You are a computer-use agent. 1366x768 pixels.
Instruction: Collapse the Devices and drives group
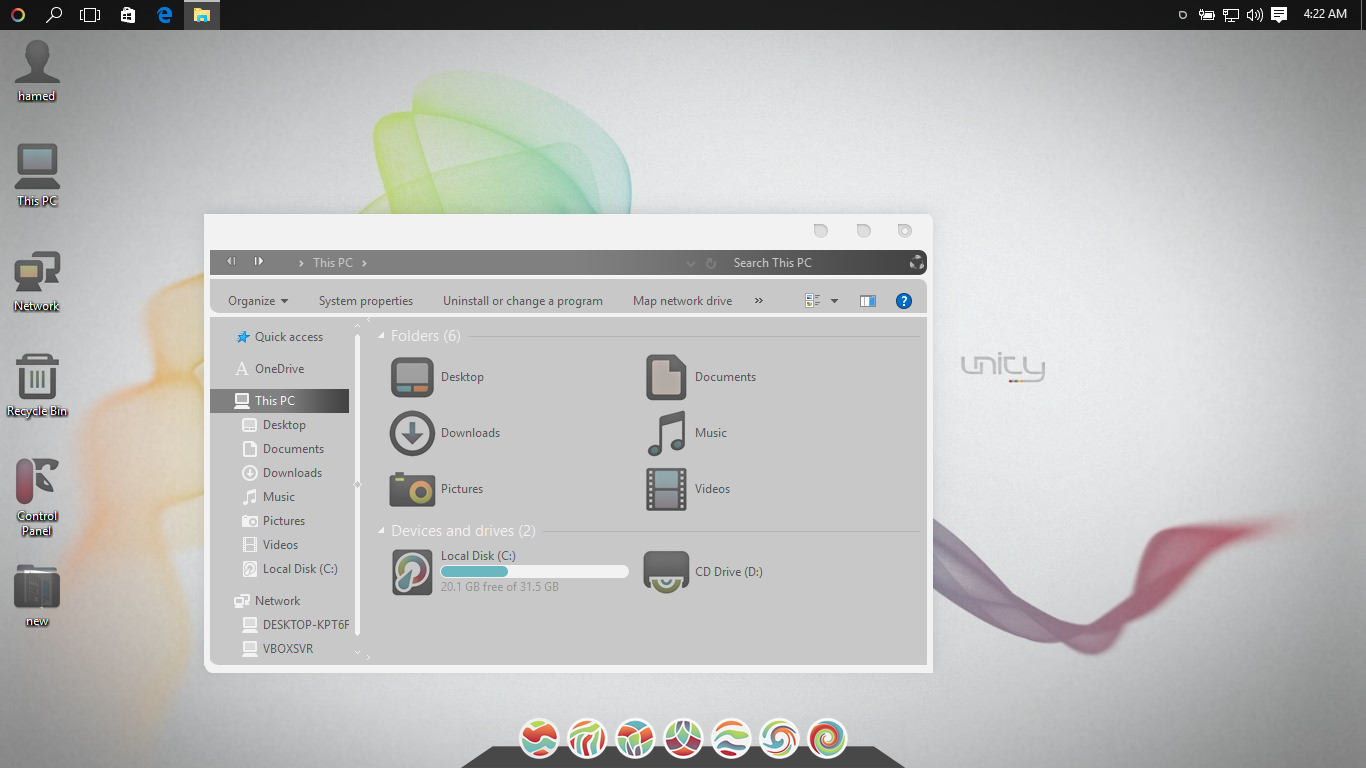pyautogui.click(x=381, y=531)
